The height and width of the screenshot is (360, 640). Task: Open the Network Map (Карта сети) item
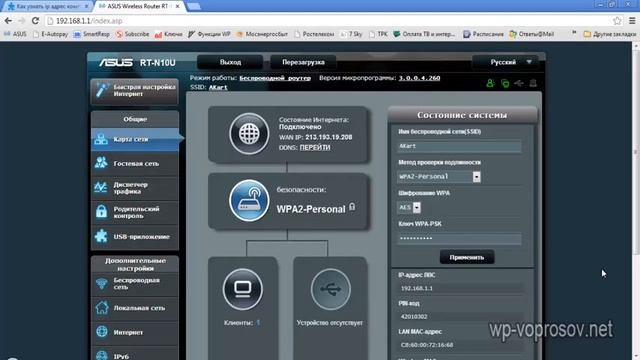(135, 139)
